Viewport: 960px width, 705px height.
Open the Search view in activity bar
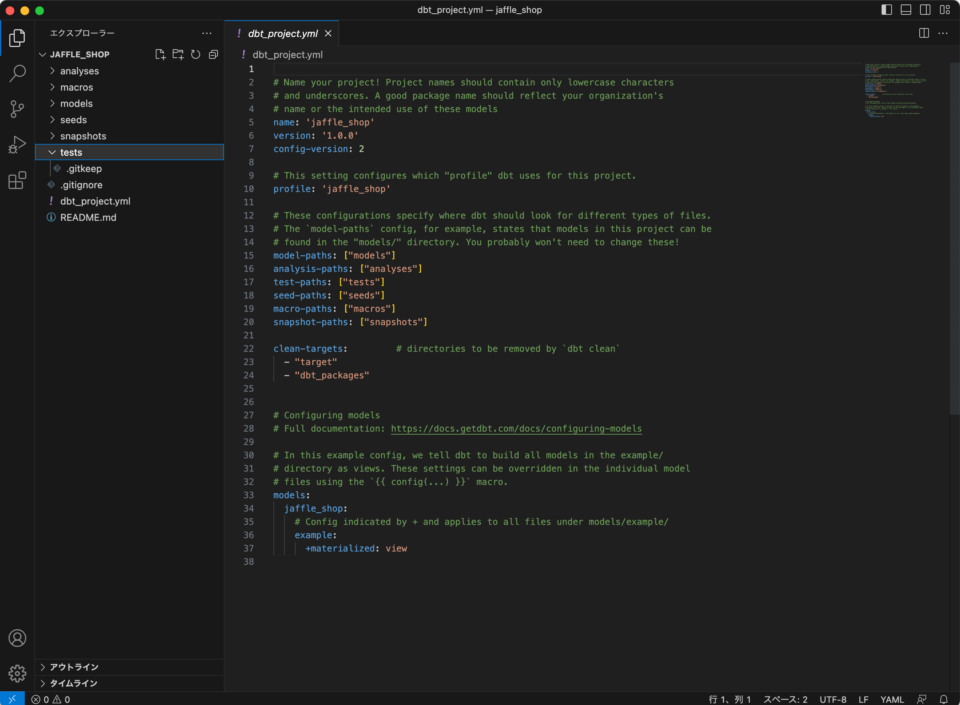click(x=17, y=73)
